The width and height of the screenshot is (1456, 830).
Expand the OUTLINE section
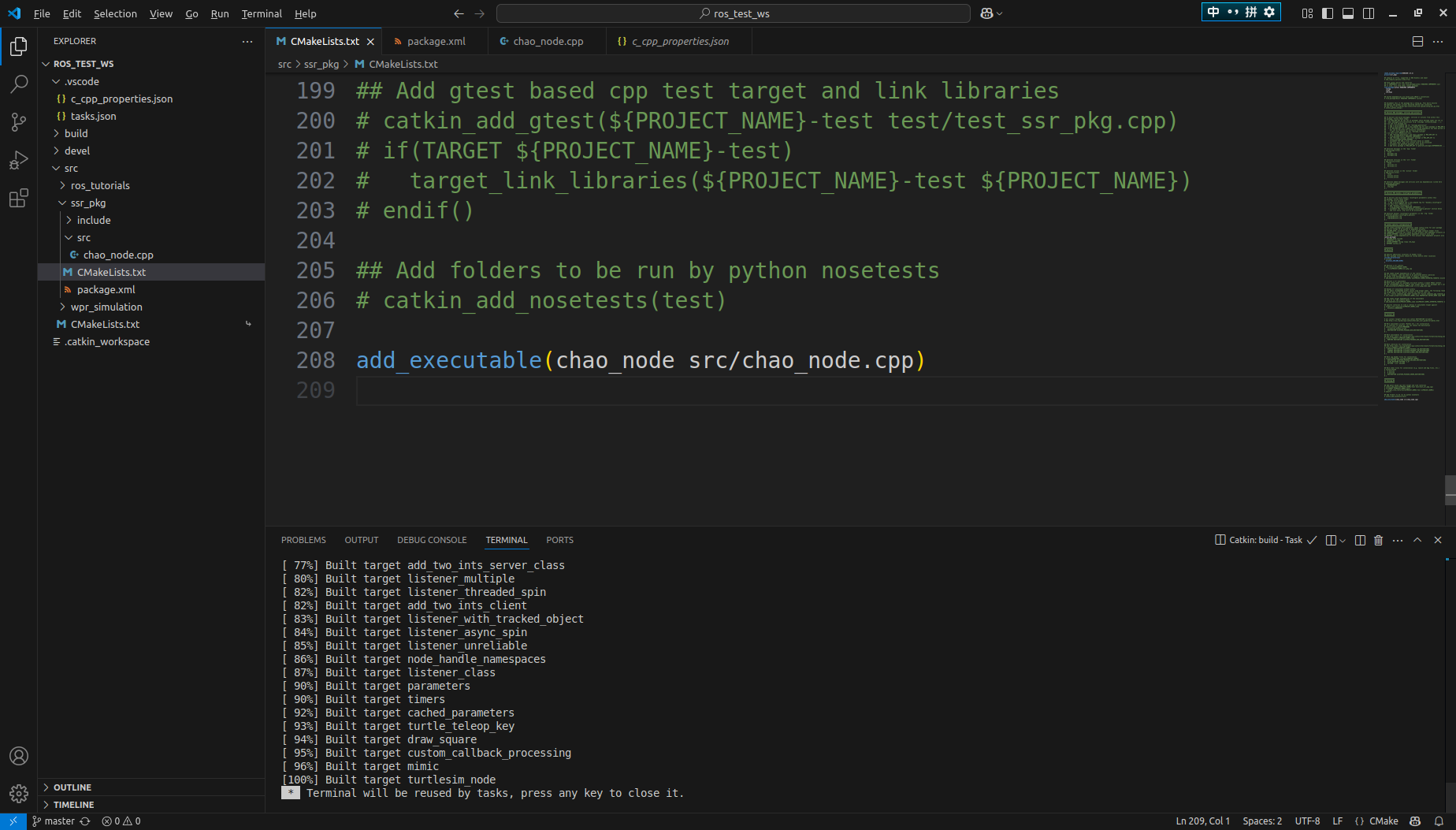(72, 787)
